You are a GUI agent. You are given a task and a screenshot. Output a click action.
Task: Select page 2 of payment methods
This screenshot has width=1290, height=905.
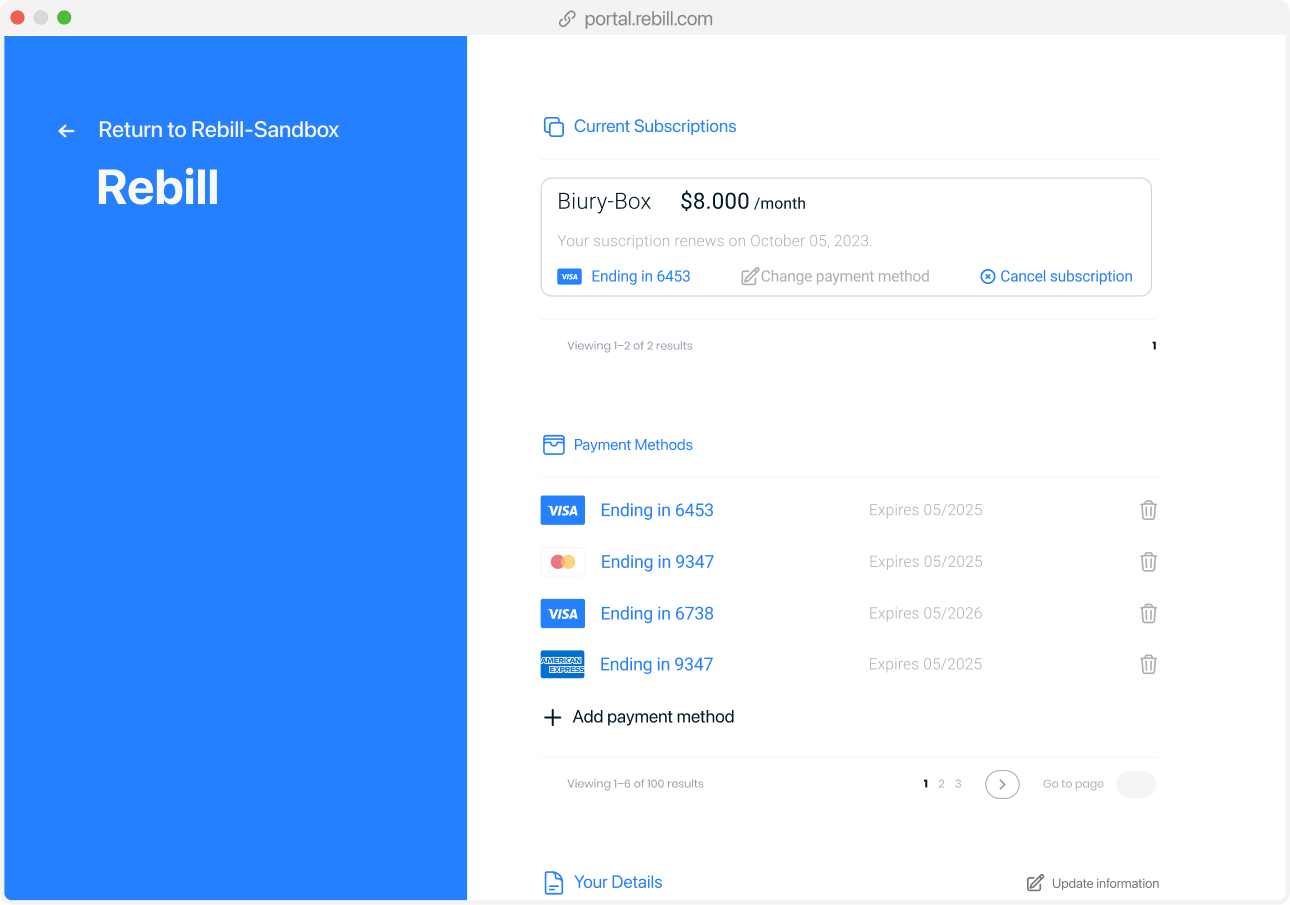pyautogui.click(x=941, y=784)
